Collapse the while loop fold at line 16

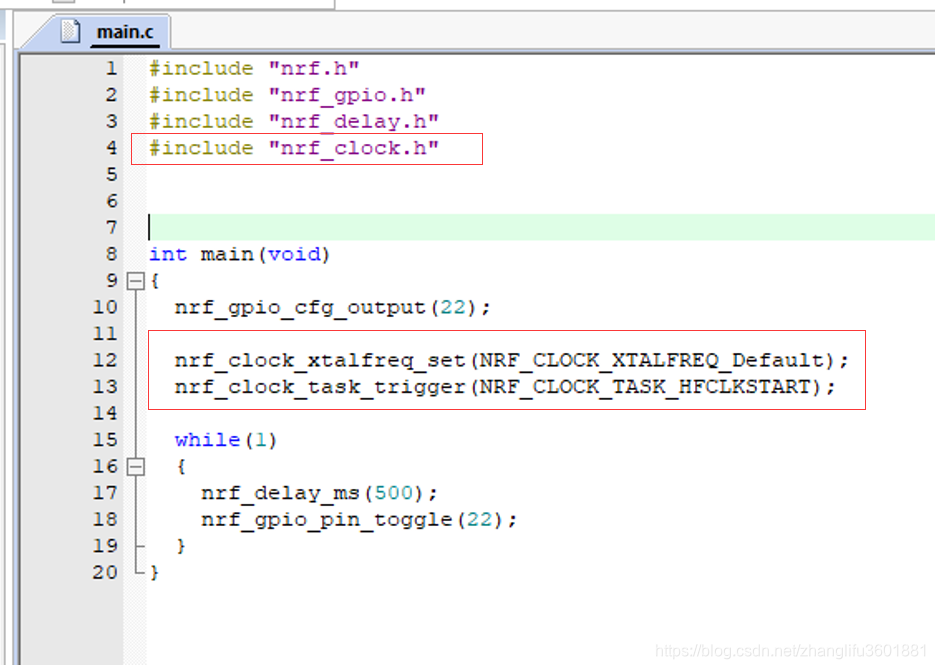[136, 466]
